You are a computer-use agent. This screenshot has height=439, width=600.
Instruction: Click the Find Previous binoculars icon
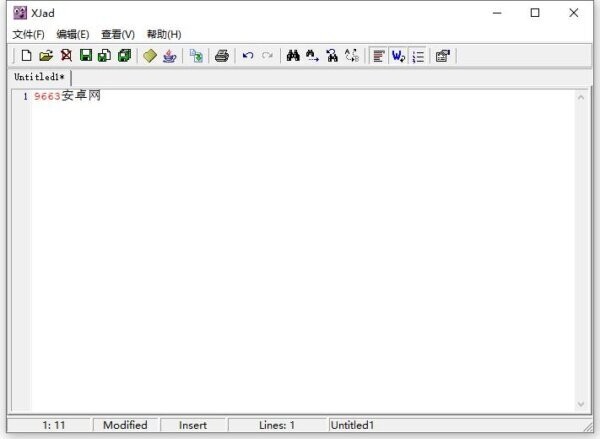pos(332,56)
